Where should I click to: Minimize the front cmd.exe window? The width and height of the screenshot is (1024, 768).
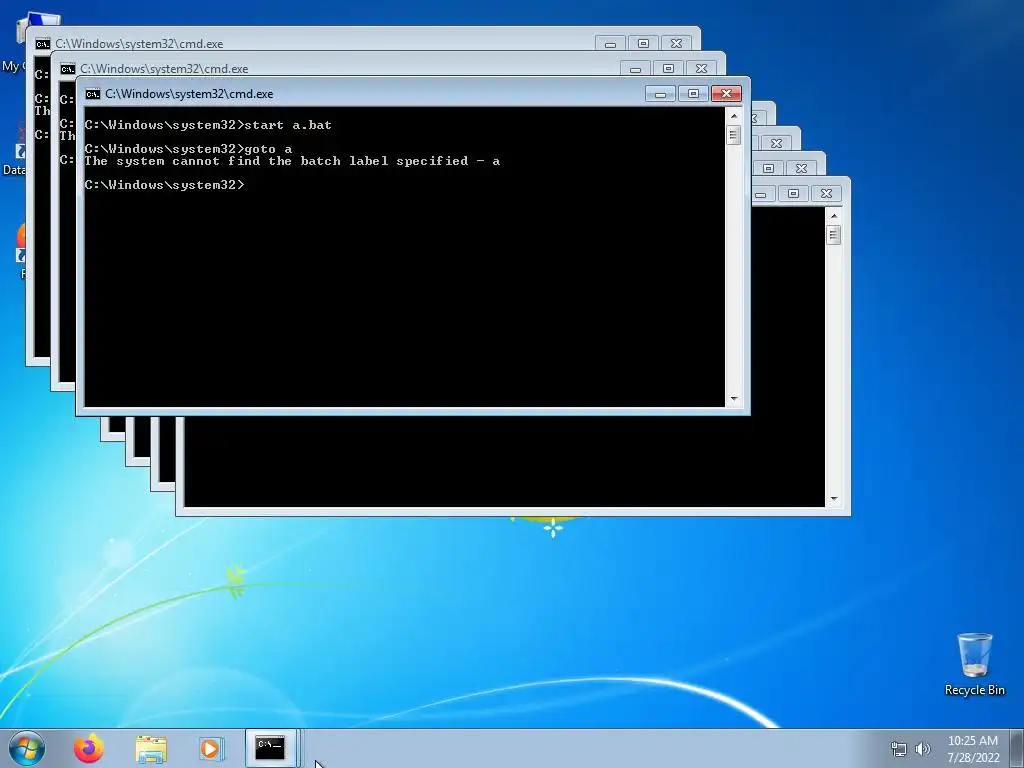(660, 94)
